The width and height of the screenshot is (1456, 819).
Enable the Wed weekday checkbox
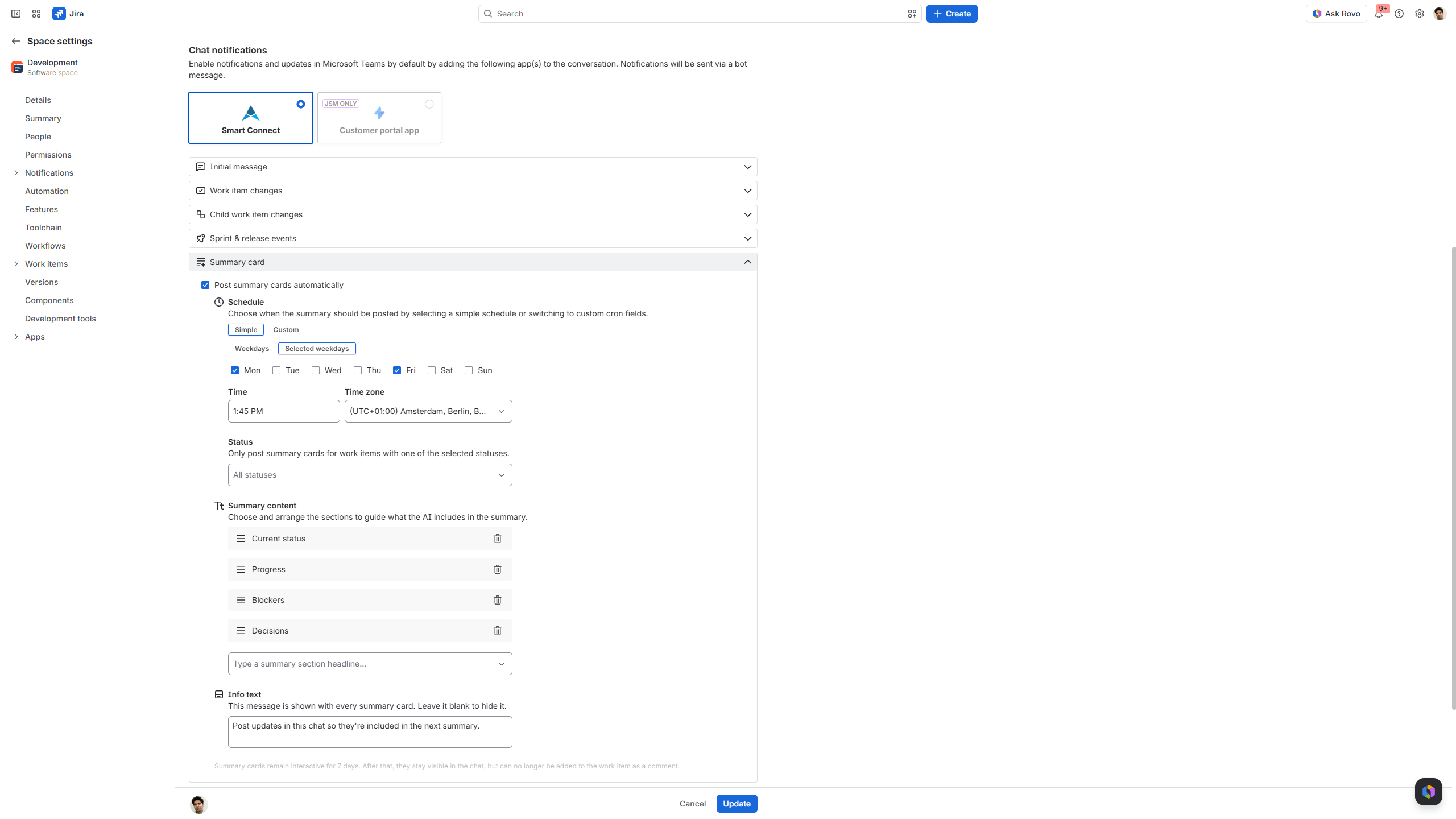coord(316,370)
